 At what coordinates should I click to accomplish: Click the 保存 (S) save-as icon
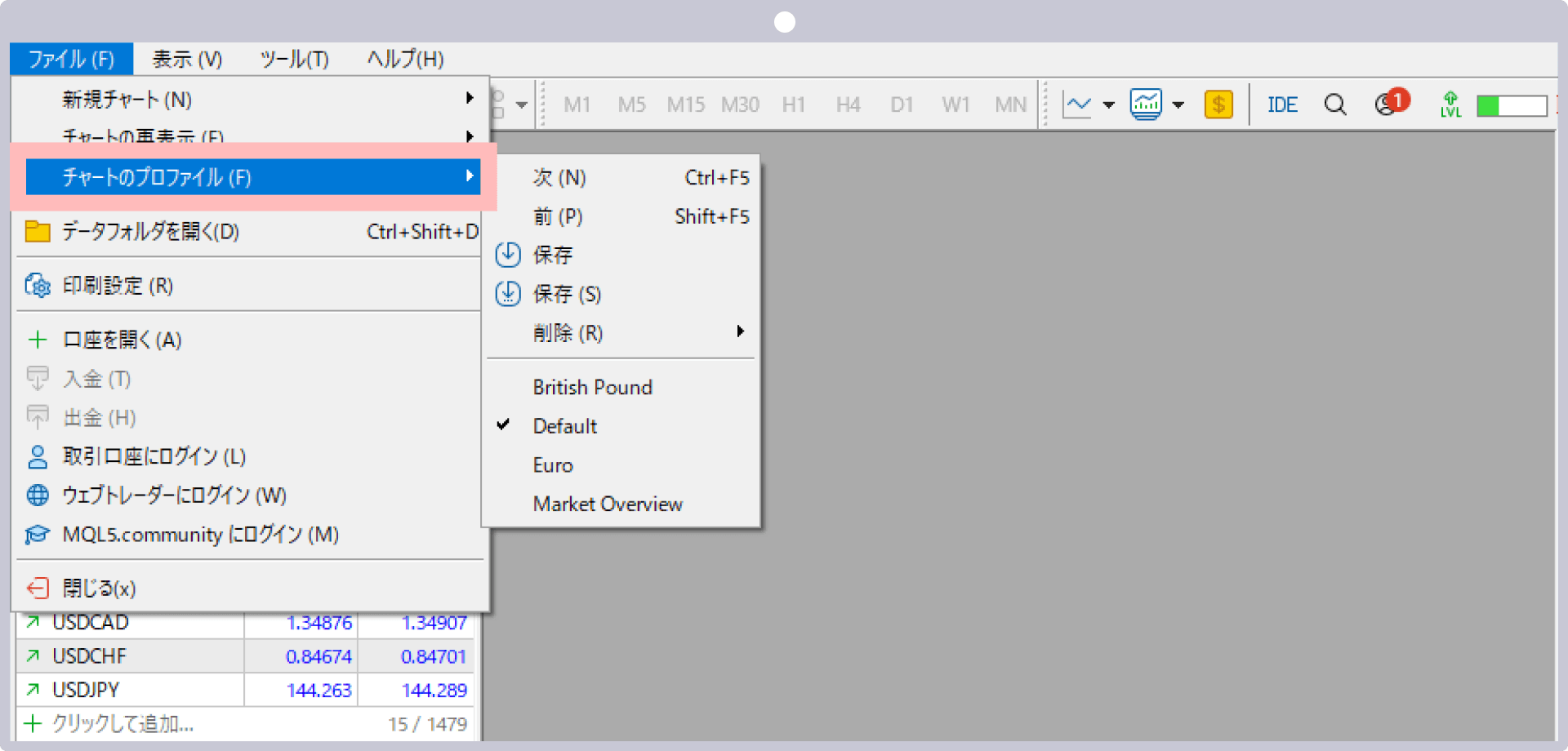508,294
